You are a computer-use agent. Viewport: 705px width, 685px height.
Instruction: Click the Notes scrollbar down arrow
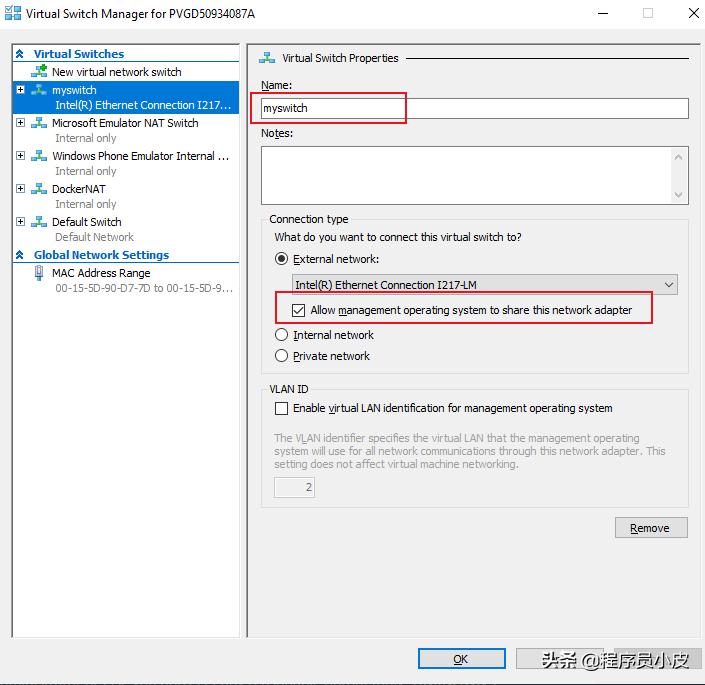(678, 195)
